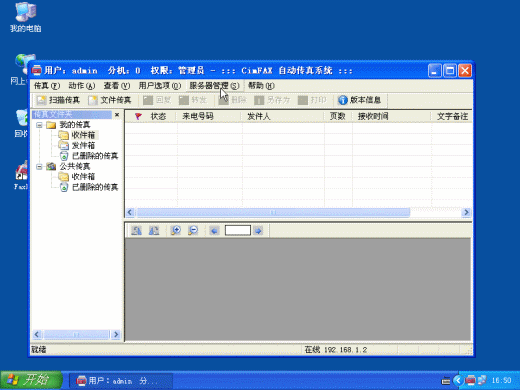Go to previous page with left arrow icon
This screenshot has height=390, width=520.
click(214, 230)
